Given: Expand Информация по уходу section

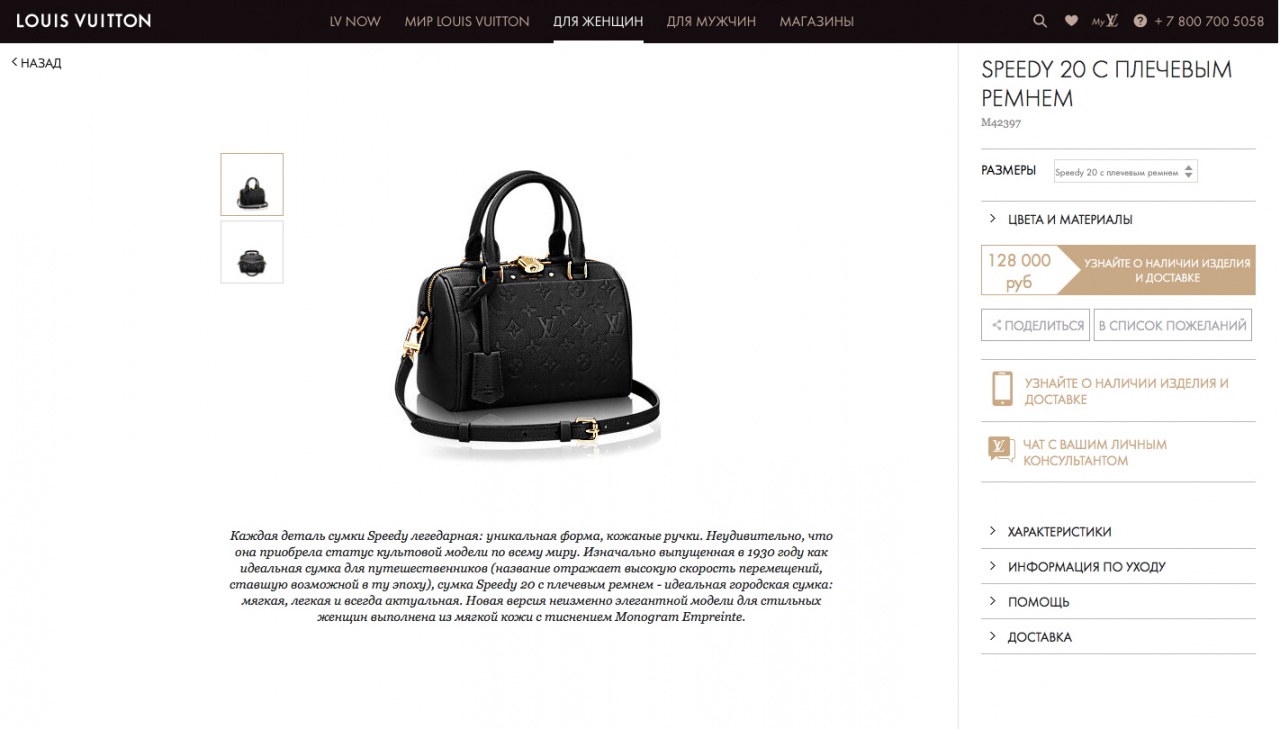Looking at the screenshot, I should click(x=1118, y=566).
